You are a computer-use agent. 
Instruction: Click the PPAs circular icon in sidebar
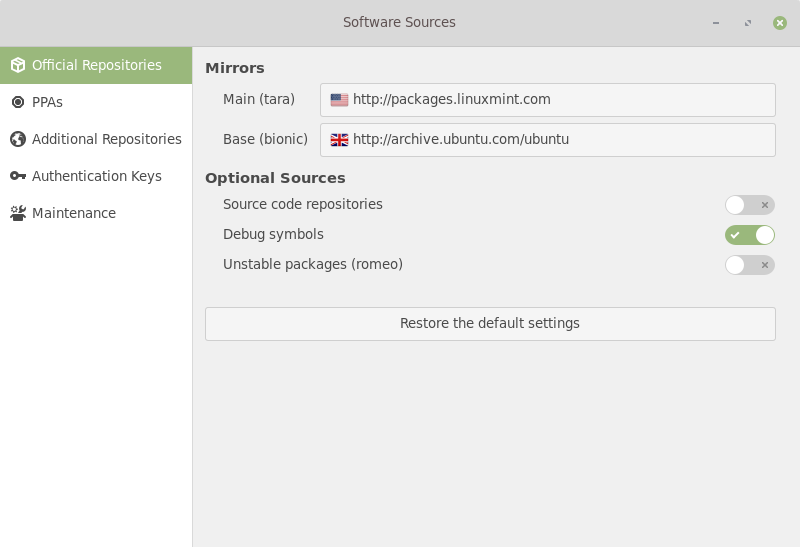point(17,102)
